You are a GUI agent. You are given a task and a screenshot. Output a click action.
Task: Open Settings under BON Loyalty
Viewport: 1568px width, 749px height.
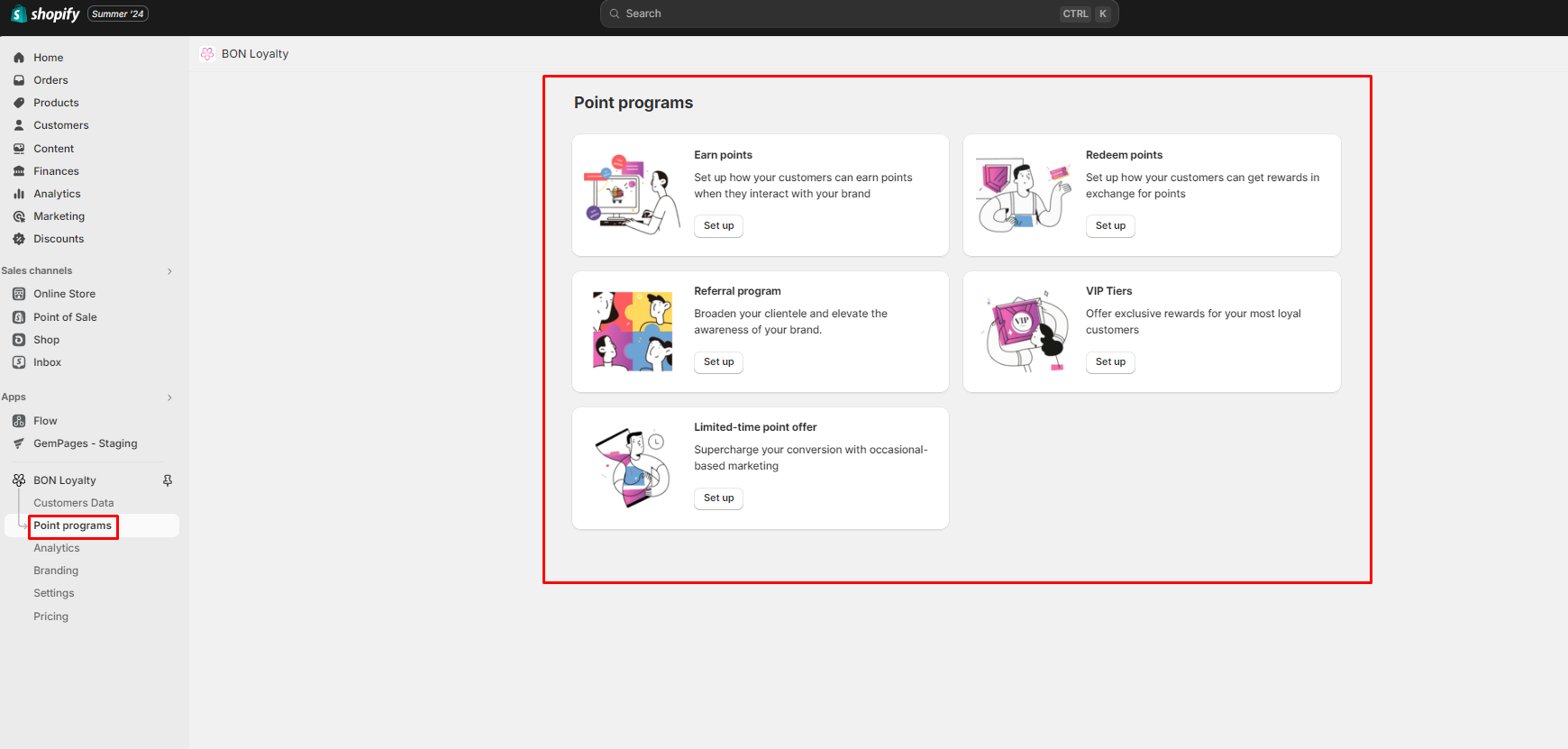click(54, 593)
